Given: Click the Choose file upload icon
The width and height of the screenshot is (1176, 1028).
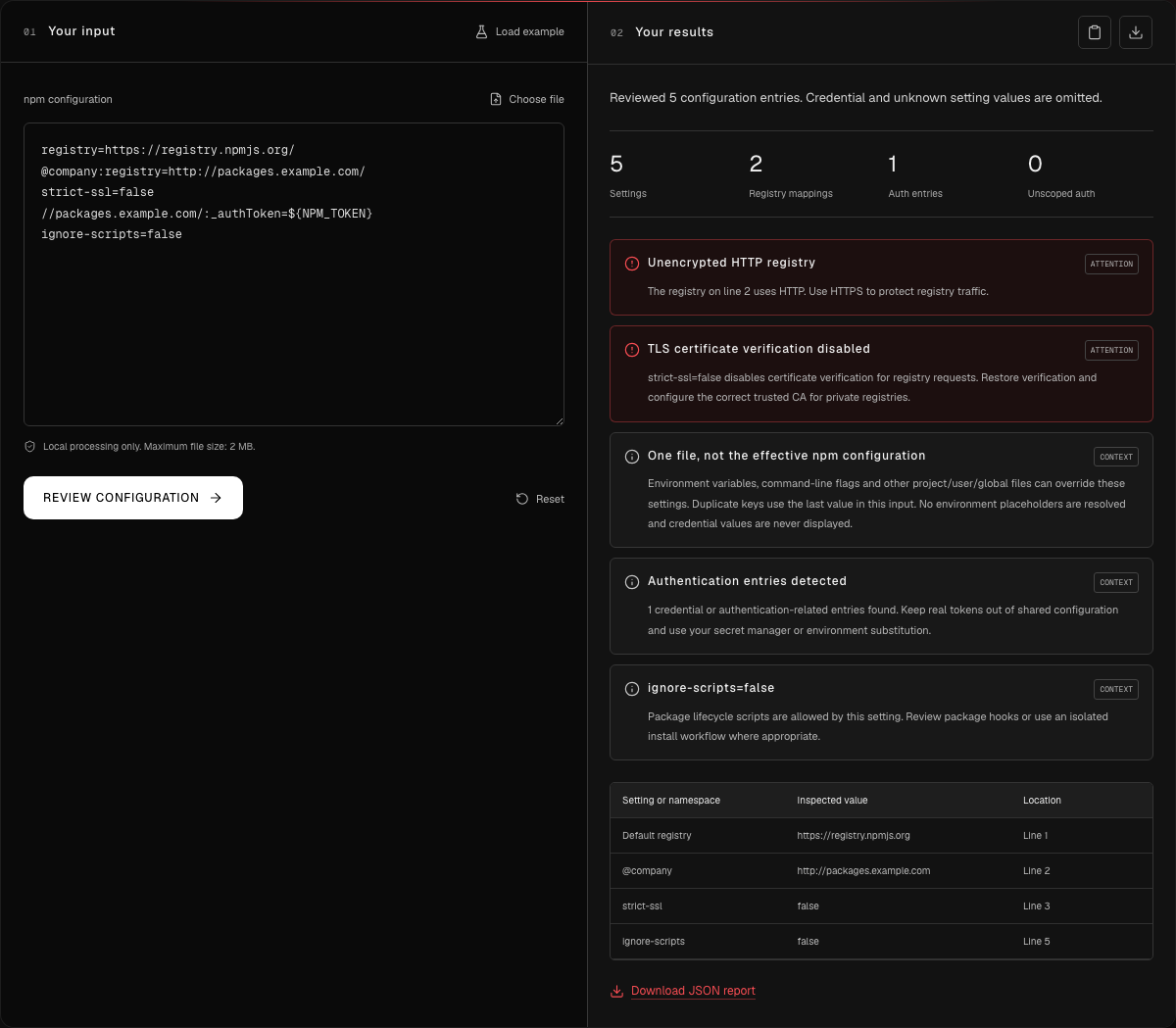Looking at the screenshot, I should (496, 99).
